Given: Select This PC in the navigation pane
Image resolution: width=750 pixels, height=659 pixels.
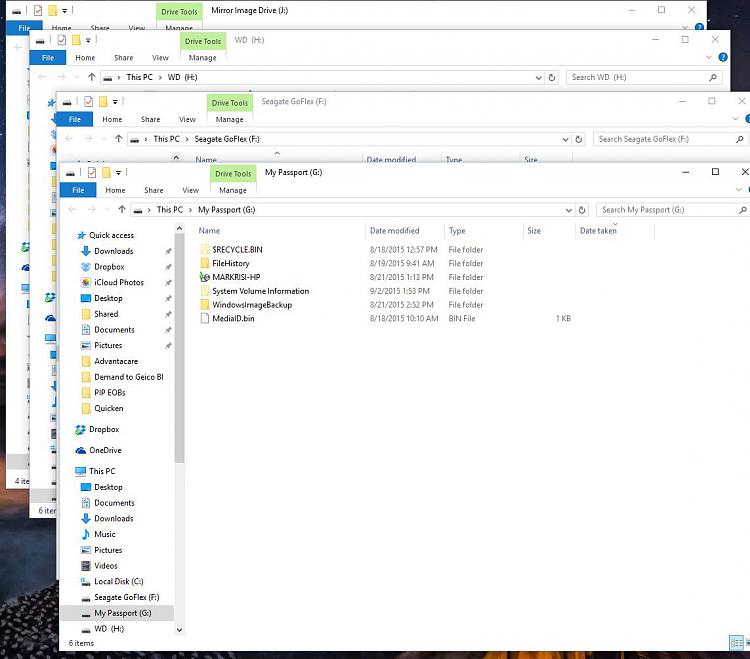Looking at the screenshot, I should [102, 472].
